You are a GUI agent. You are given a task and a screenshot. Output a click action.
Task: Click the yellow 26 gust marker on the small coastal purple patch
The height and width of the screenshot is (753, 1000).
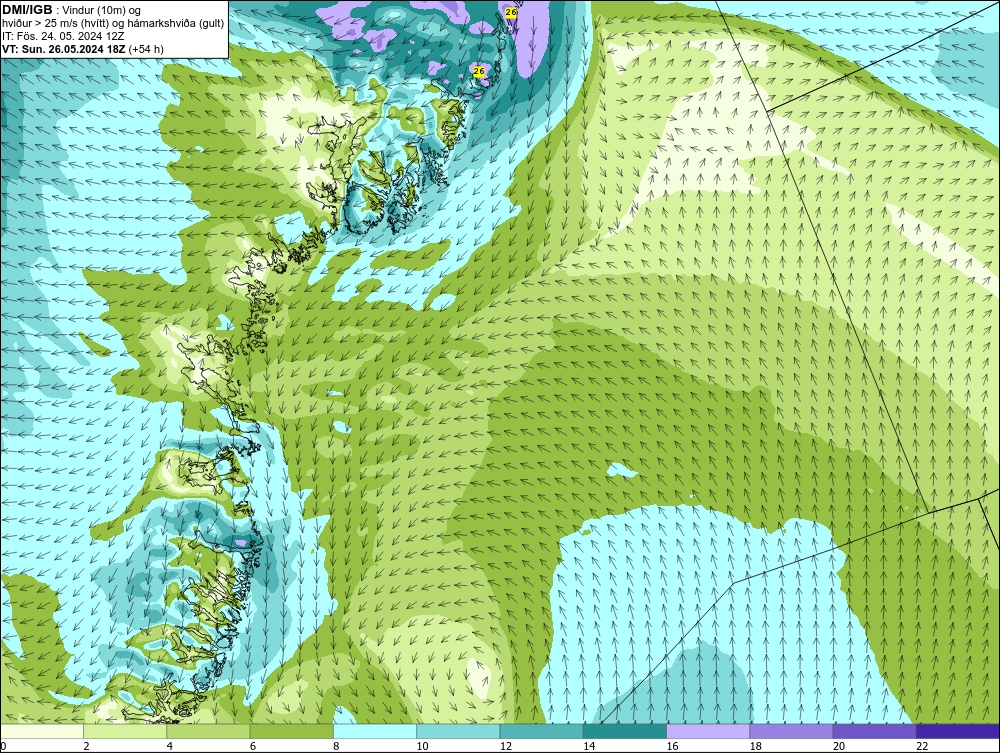(x=480, y=71)
